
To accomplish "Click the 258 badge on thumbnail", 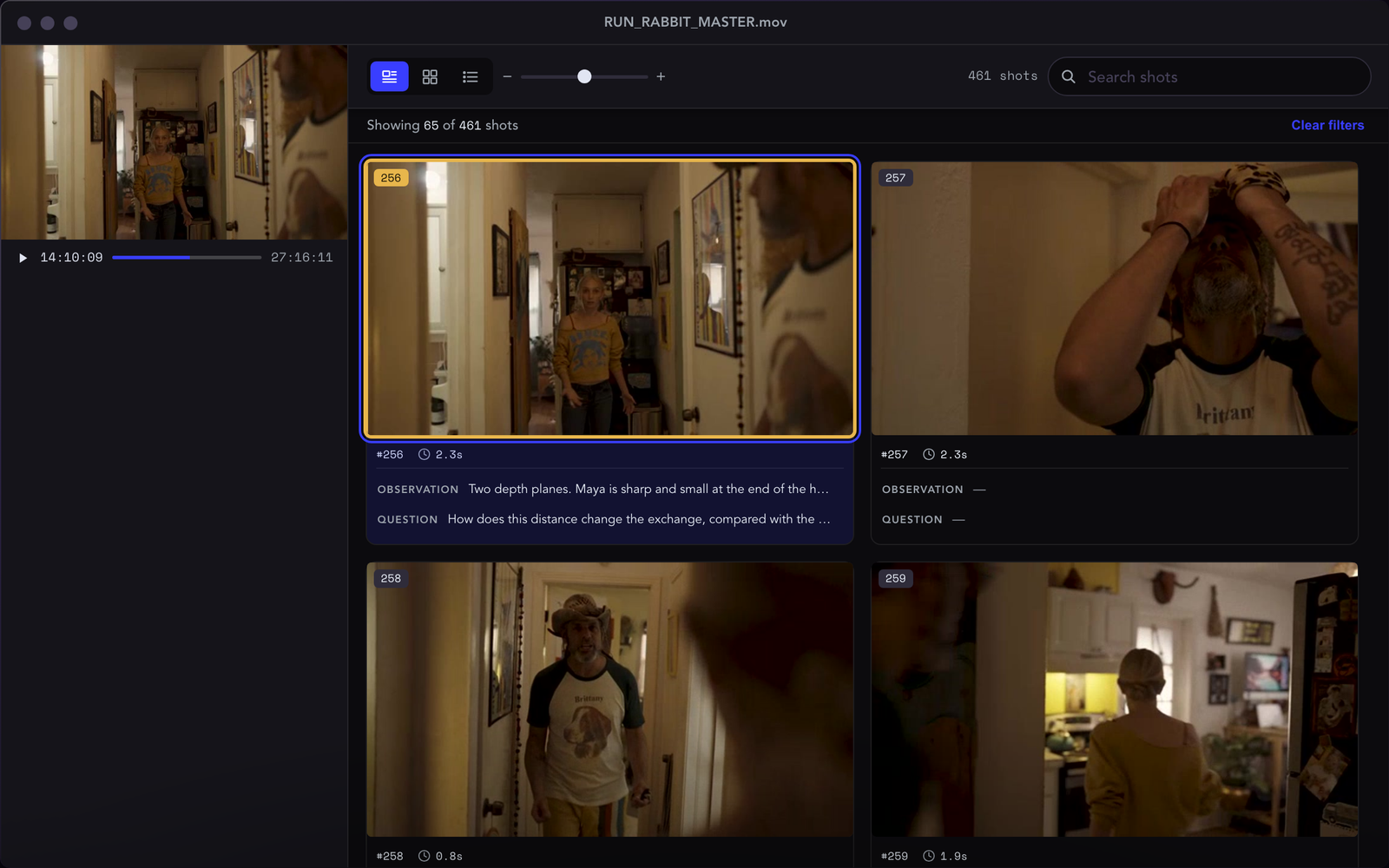I will (391, 578).
